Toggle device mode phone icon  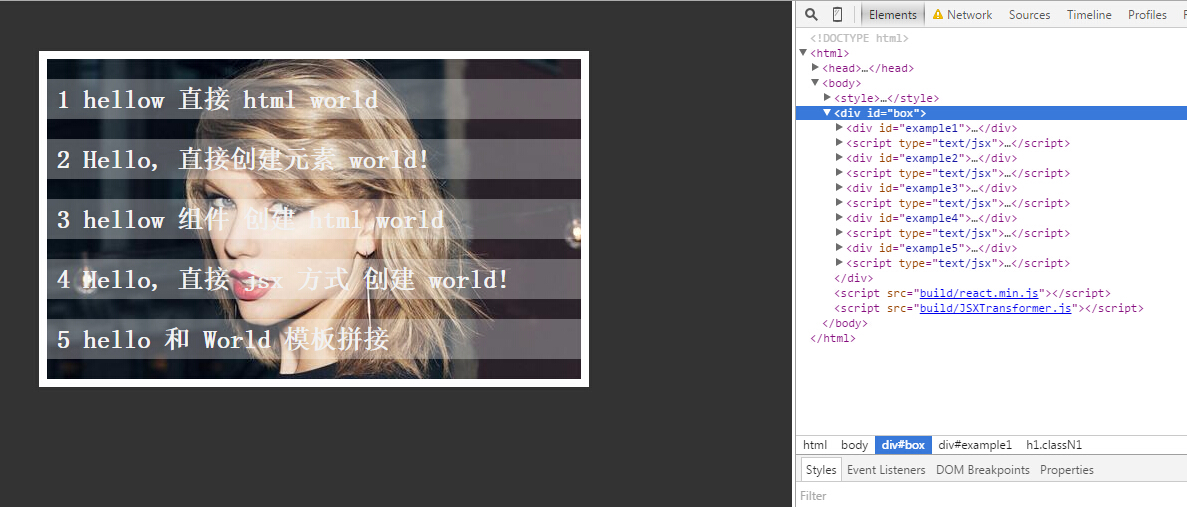tap(837, 15)
